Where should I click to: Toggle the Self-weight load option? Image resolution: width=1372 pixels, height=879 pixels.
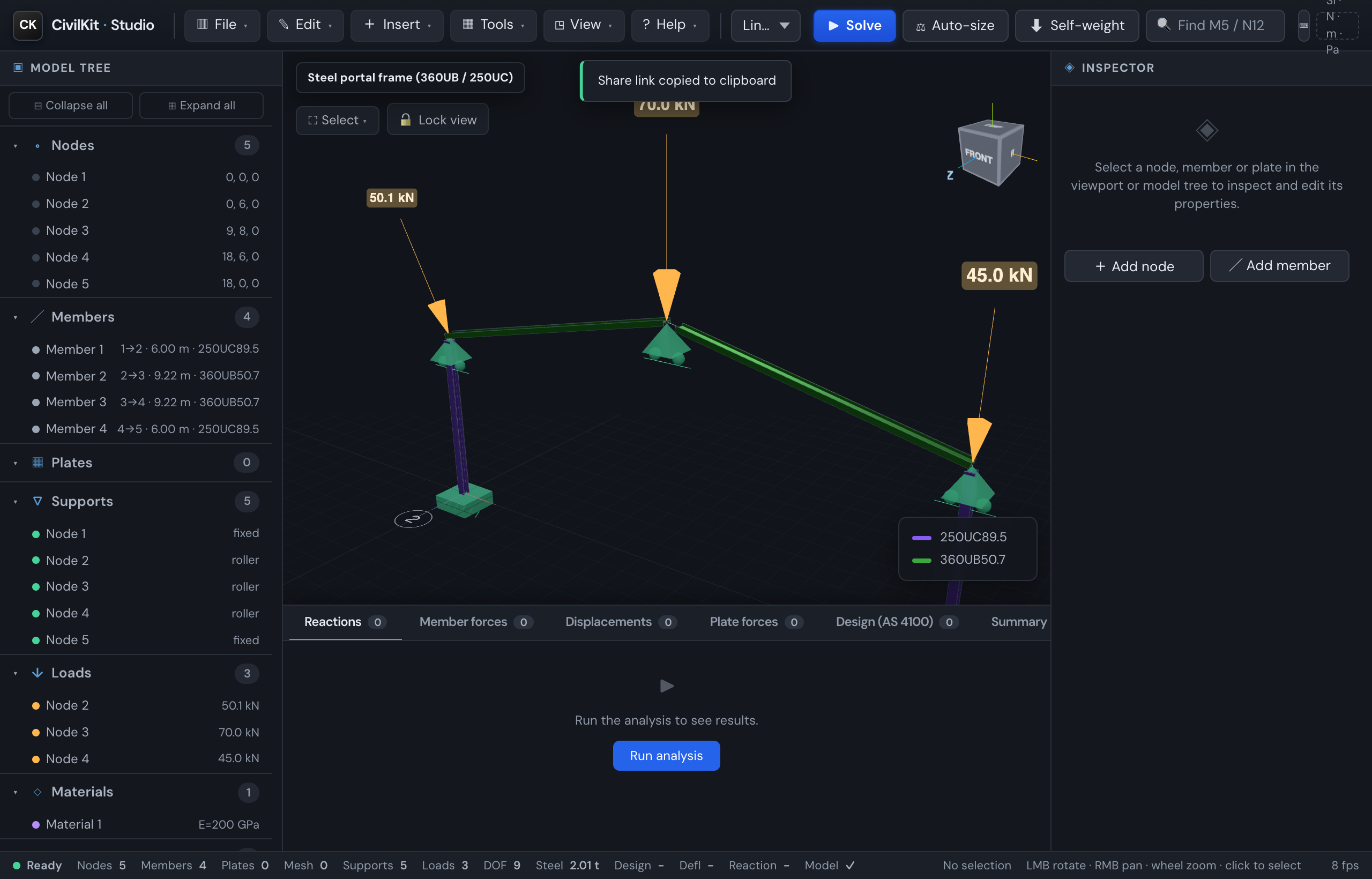click(x=1077, y=26)
